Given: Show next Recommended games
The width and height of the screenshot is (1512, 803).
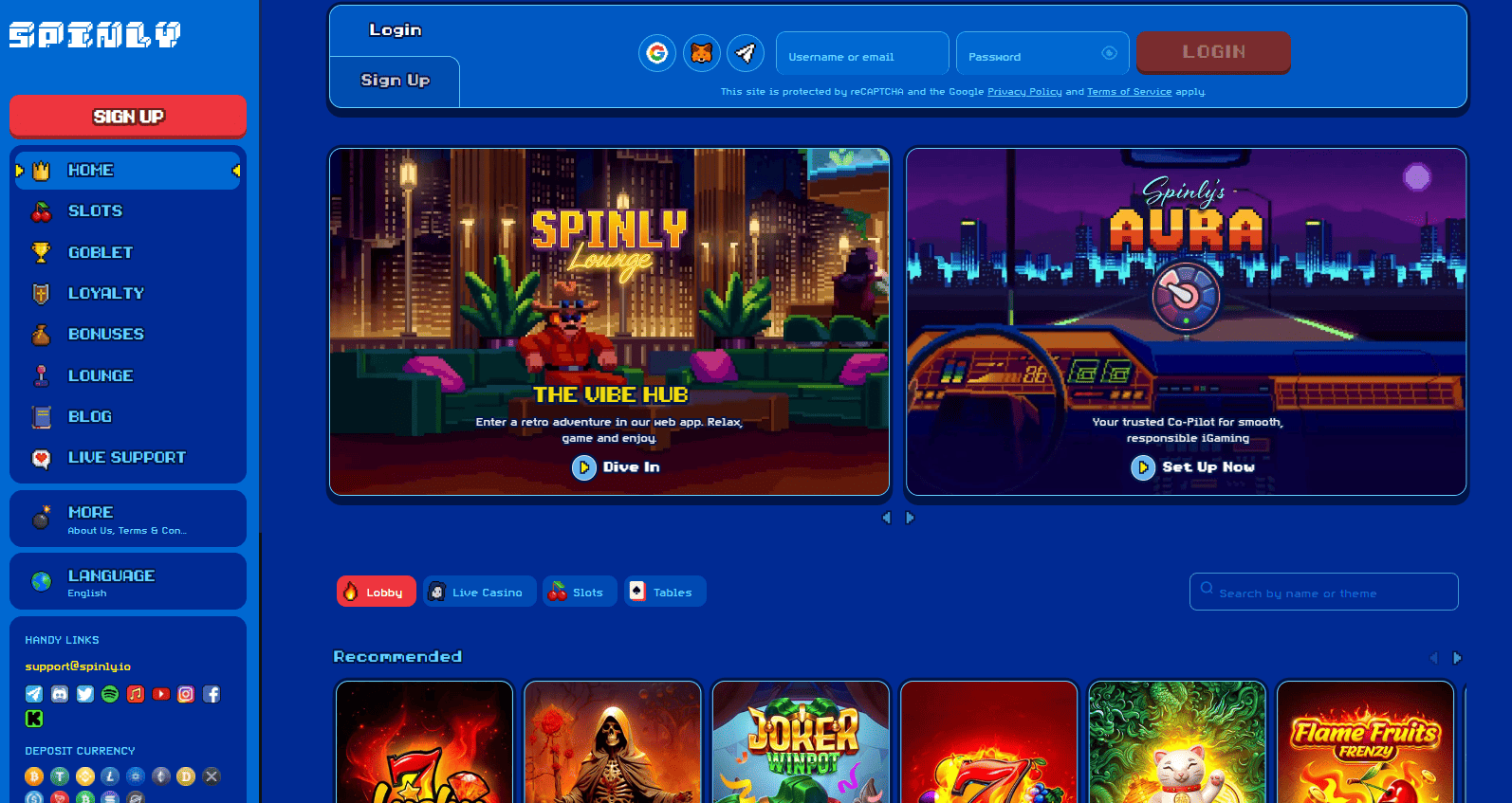Looking at the screenshot, I should pyautogui.click(x=1458, y=658).
